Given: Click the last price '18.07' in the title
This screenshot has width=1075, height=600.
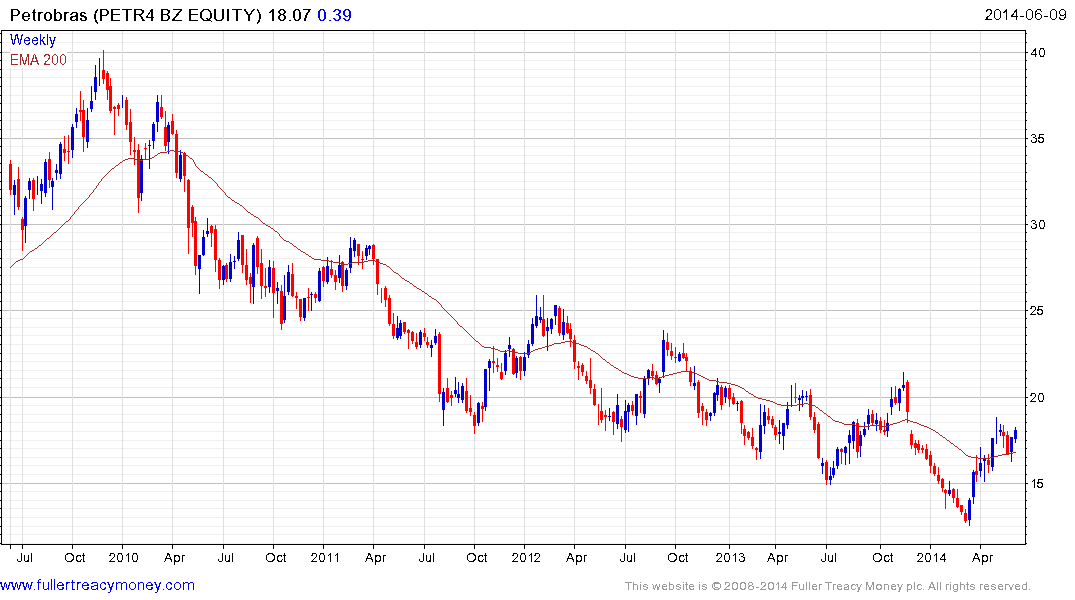Looking at the screenshot, I should [289, 15].
